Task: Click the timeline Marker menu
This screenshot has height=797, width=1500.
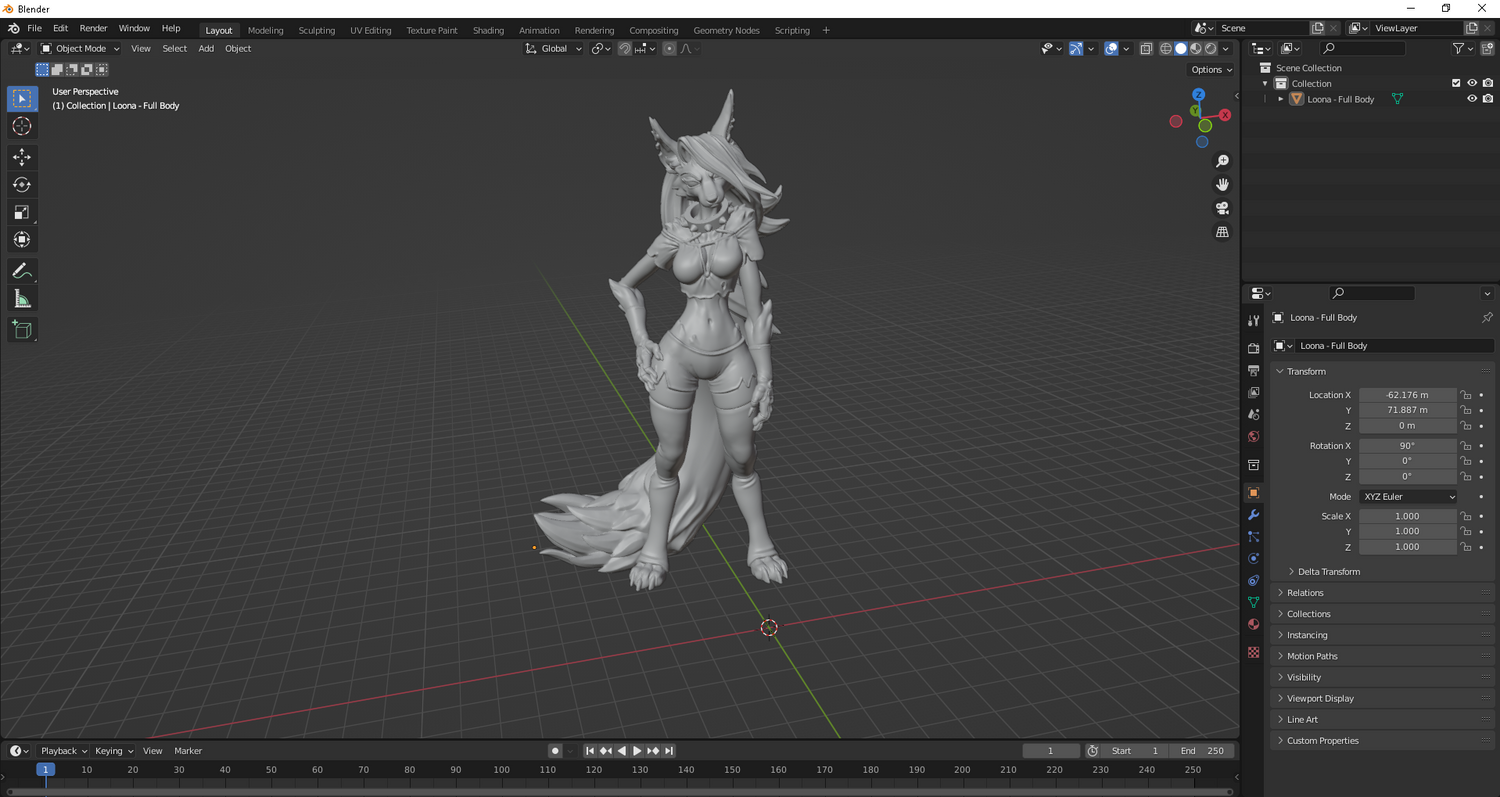Action: click(x=188, y=751)
